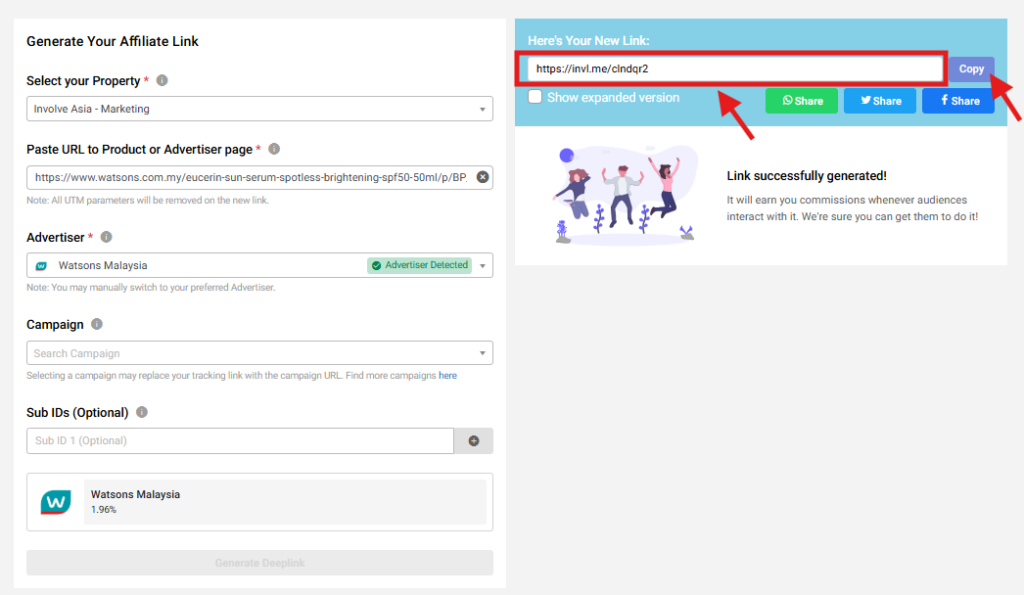
Task: Add another Sub ID with plus icon
Action: (473, 441)
